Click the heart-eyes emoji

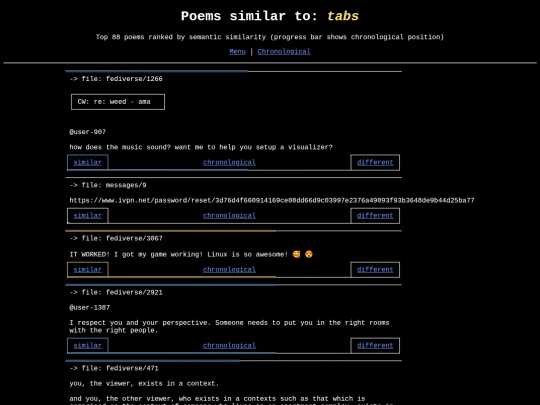(309, 254)
